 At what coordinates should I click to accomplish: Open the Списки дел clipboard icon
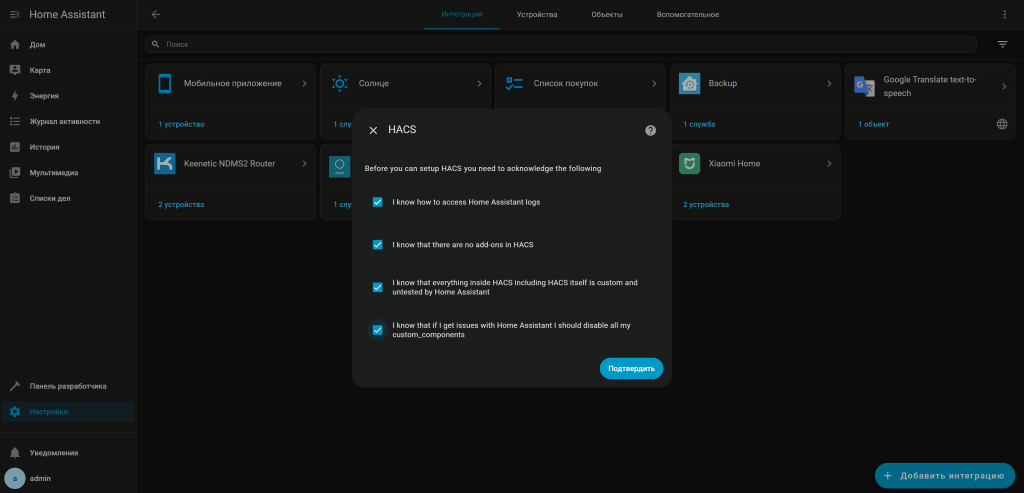pos(15,199)
